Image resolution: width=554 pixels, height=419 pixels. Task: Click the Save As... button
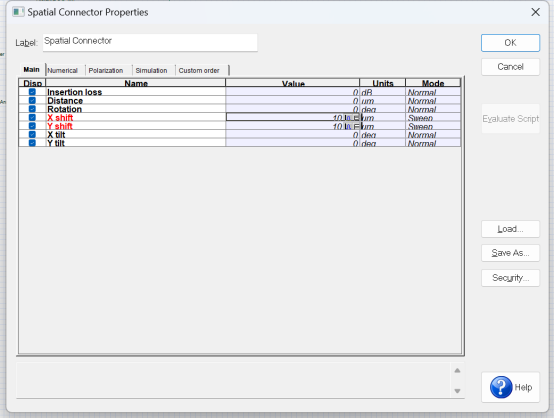pyautogui.click(x=510, y=253)
